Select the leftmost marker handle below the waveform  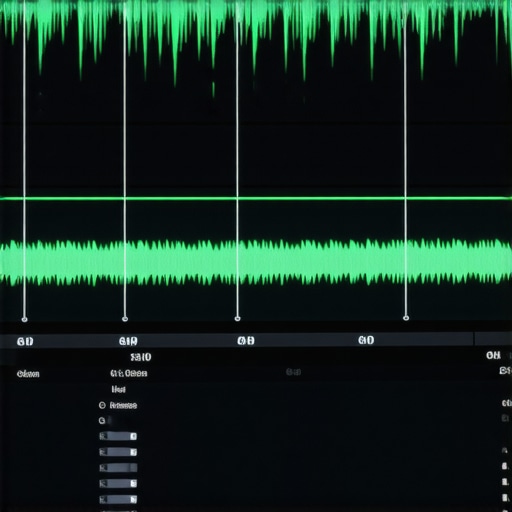24,319
